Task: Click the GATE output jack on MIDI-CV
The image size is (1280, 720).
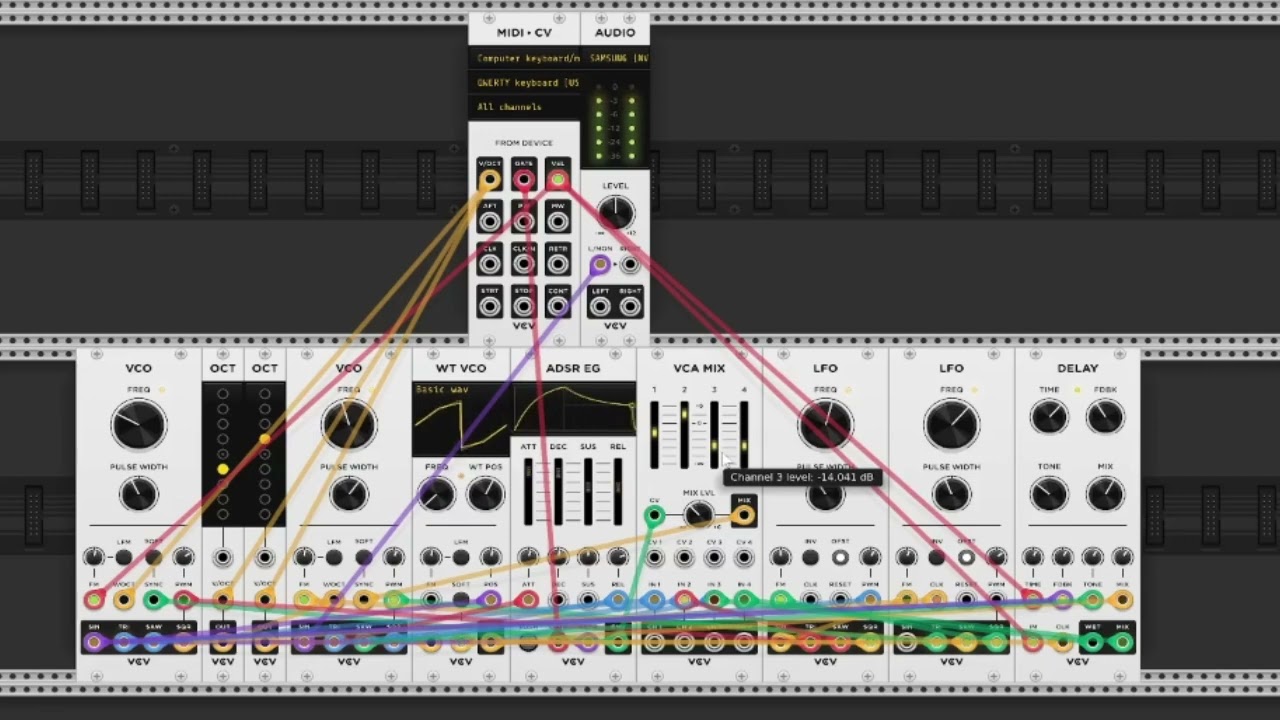Action: [524, 180]
